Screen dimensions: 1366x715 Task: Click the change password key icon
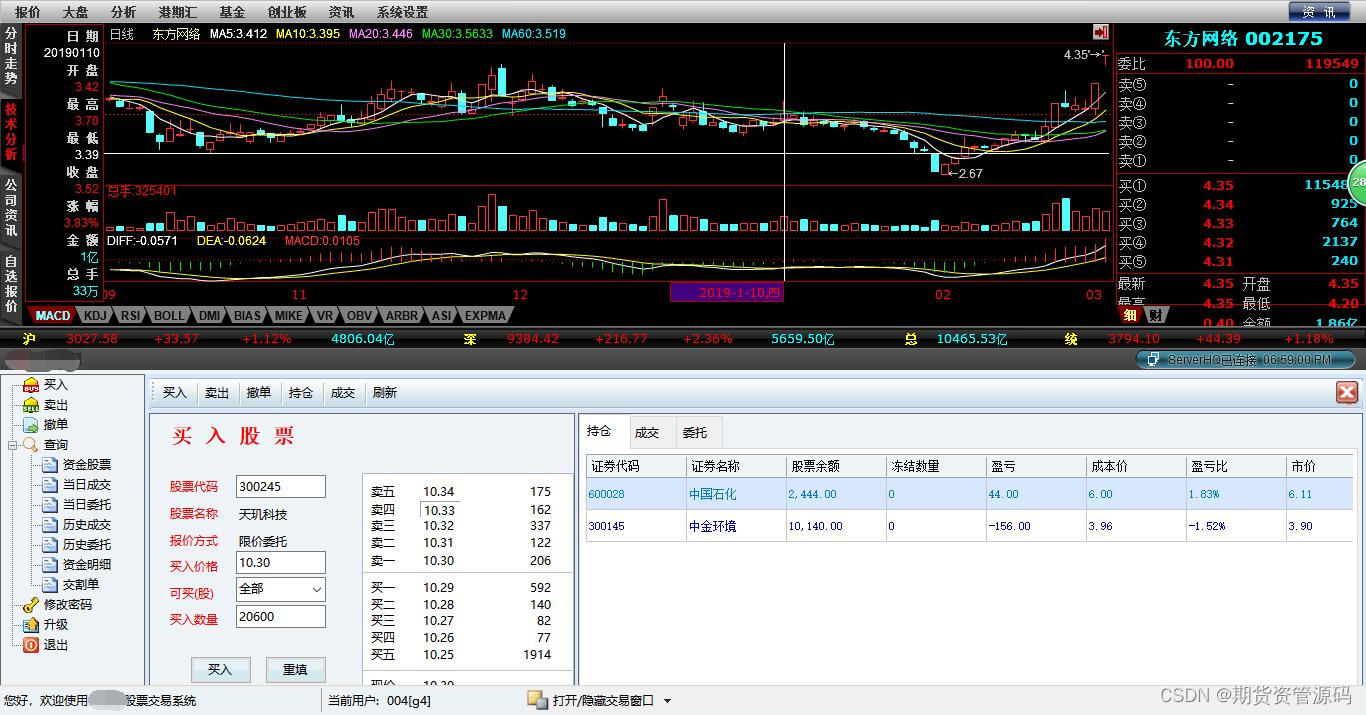31,605
